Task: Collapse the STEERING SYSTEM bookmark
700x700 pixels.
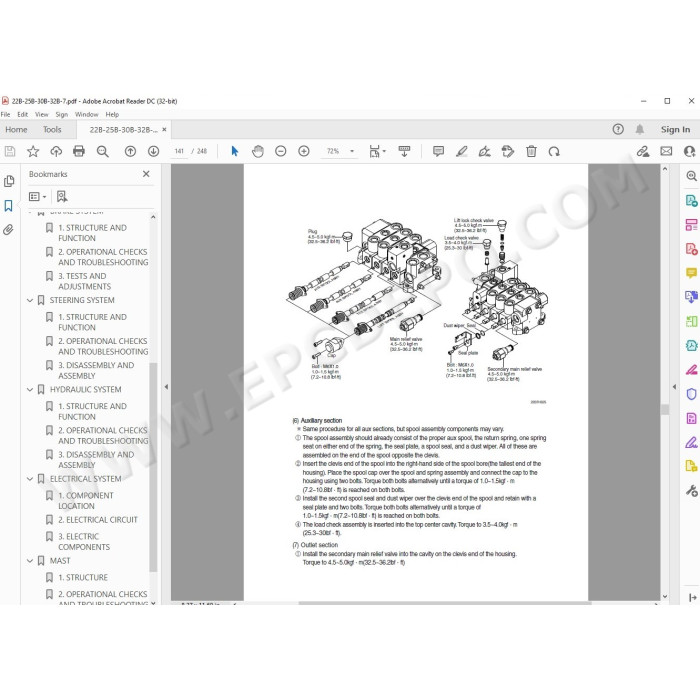Action: pyautogui.click(x=30, y=300)
